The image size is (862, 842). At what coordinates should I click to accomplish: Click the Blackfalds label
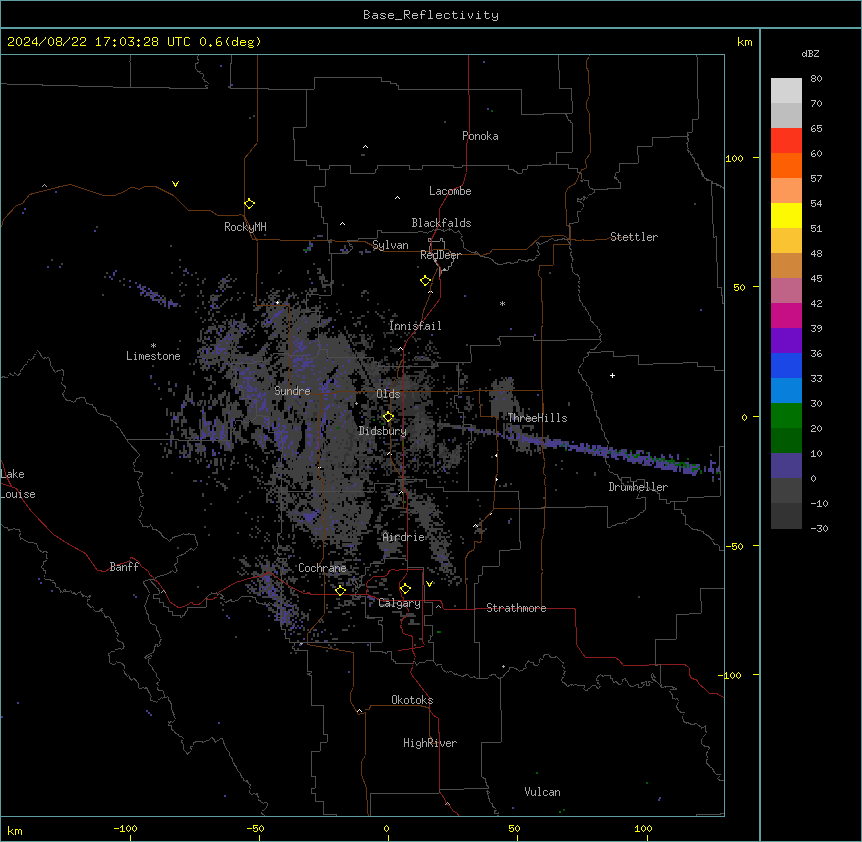pyautogui.click(x=441, y=223)
